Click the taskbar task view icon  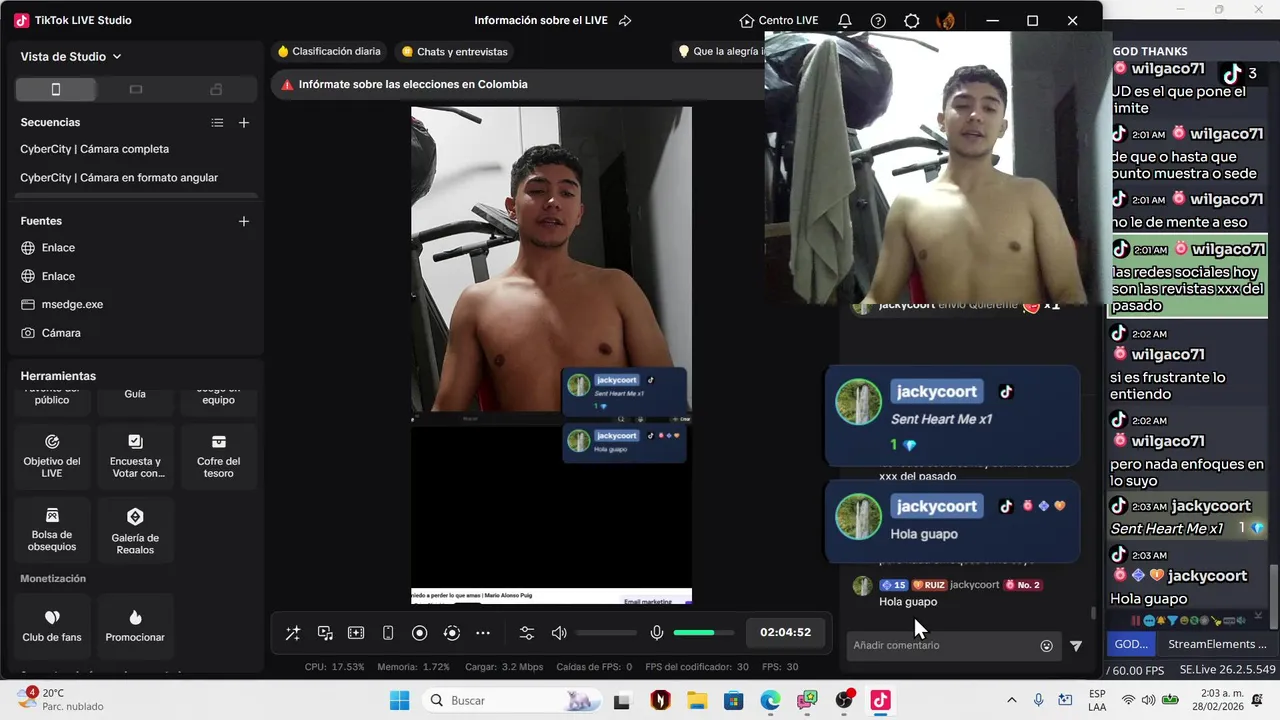[x=622, y=701]
